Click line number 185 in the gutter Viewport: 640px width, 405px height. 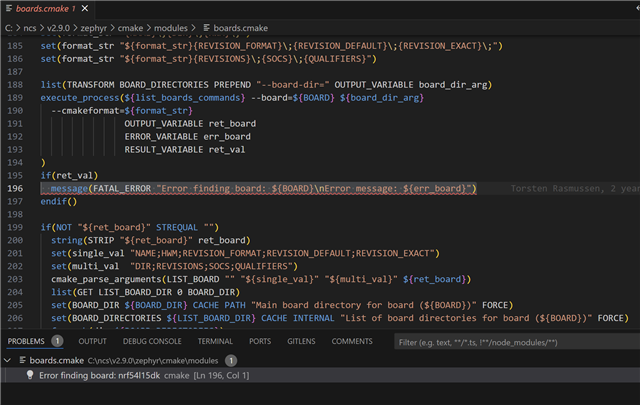tap(15, 46)
